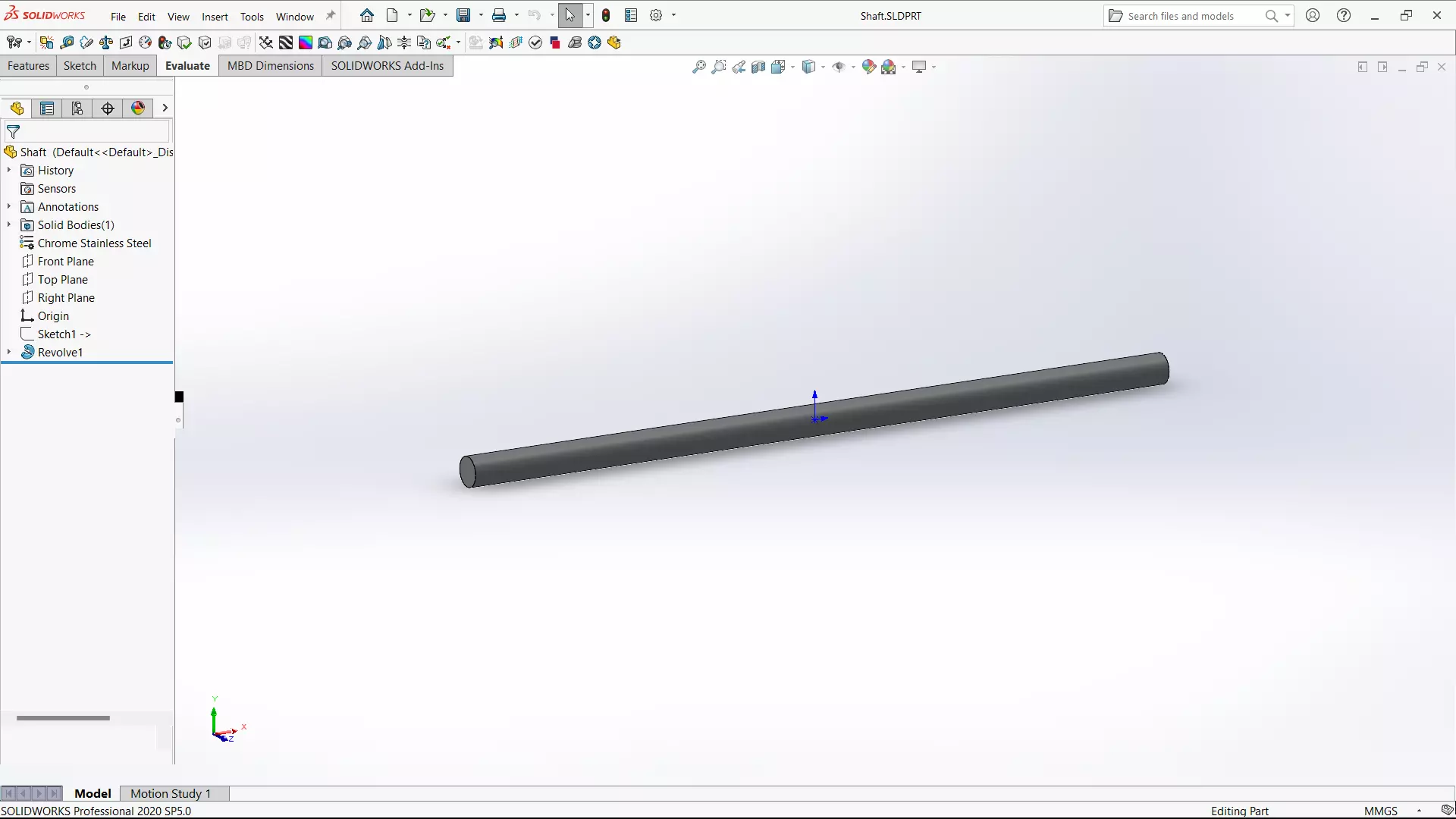Open the Insert menu
Screen dimensions: 1456x819
(215, 16)
